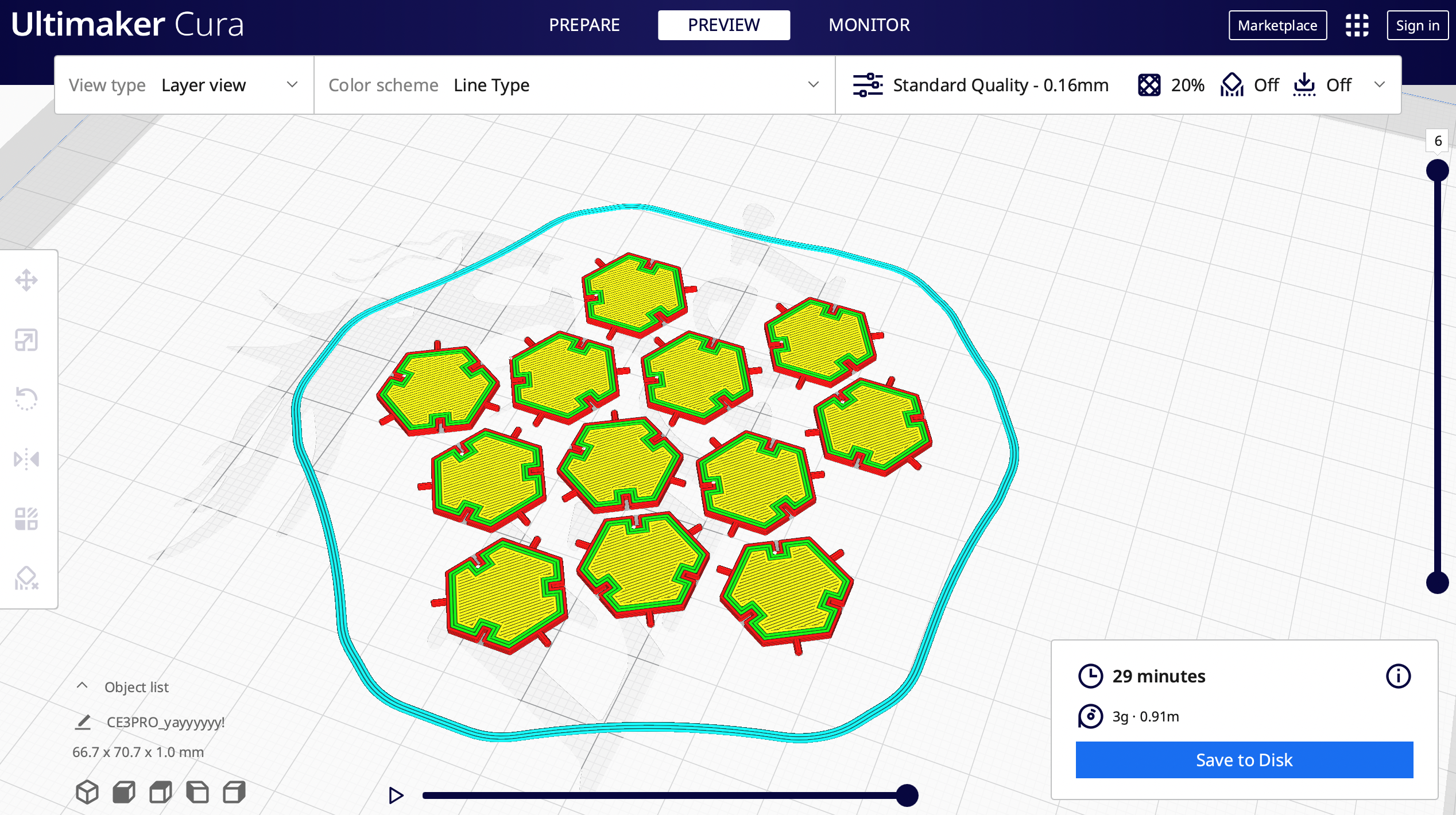Open the Marketplace

click(1277, 25)
